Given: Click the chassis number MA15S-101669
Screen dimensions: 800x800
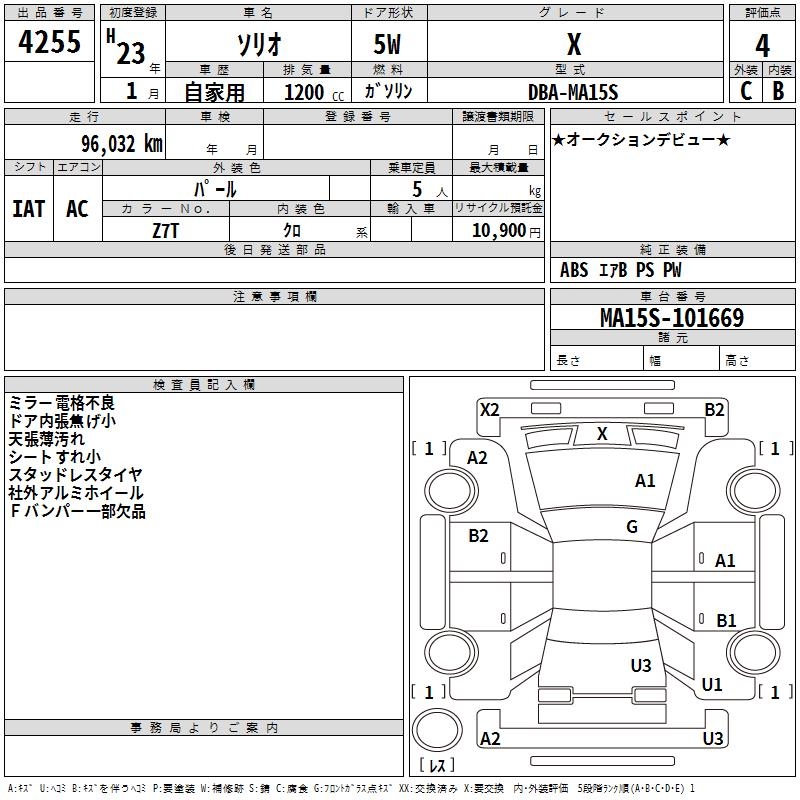Looking at the screenshot, I should point(672,318).
